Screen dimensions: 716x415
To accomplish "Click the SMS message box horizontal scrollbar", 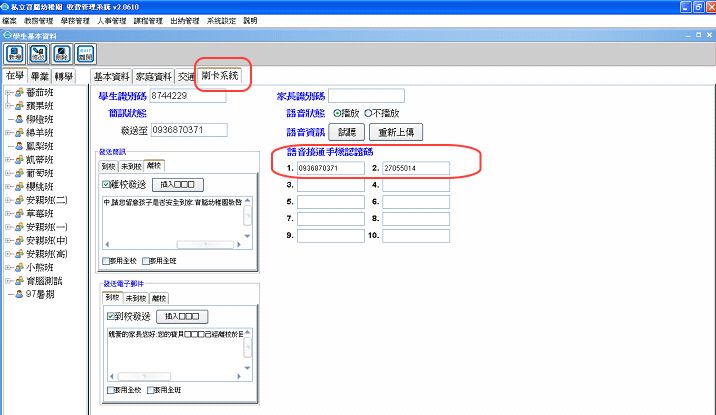I will 177,244.
